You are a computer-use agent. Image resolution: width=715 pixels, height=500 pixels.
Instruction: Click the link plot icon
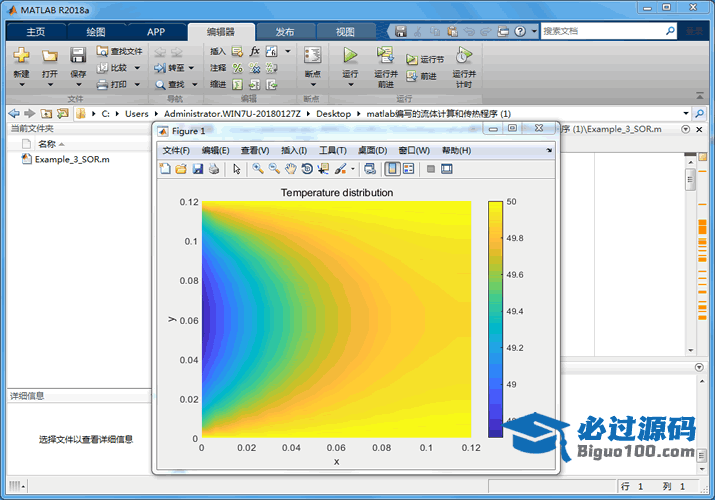pyautogui.click(x=370, y=169)
